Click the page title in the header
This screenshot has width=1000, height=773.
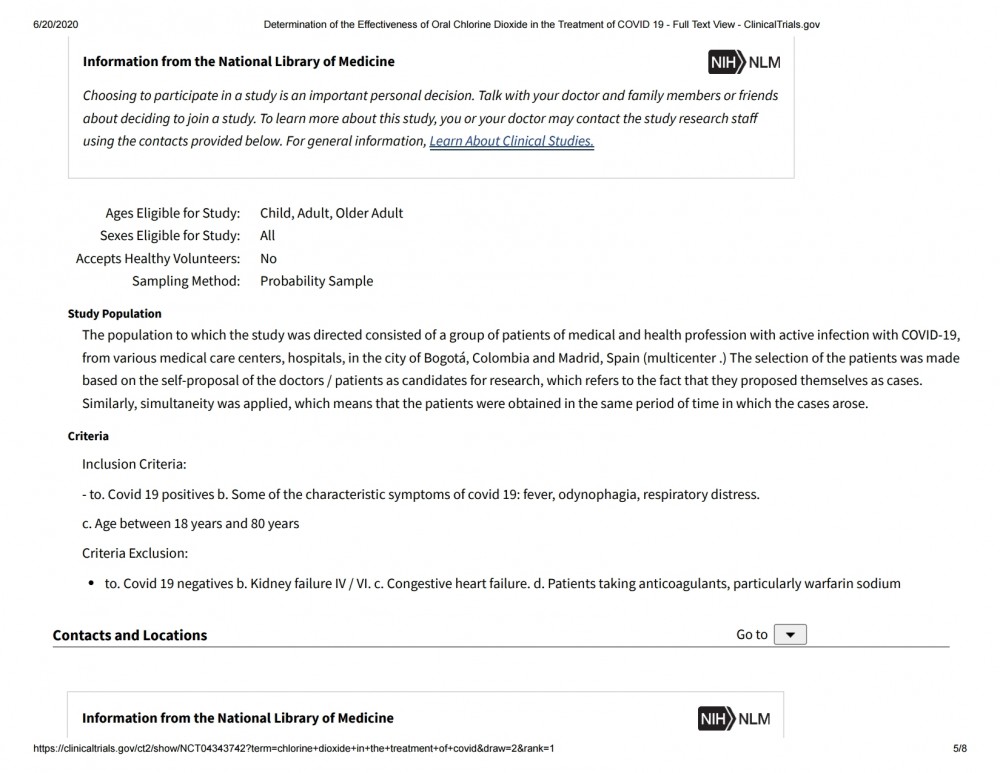(x=541, y=24)
